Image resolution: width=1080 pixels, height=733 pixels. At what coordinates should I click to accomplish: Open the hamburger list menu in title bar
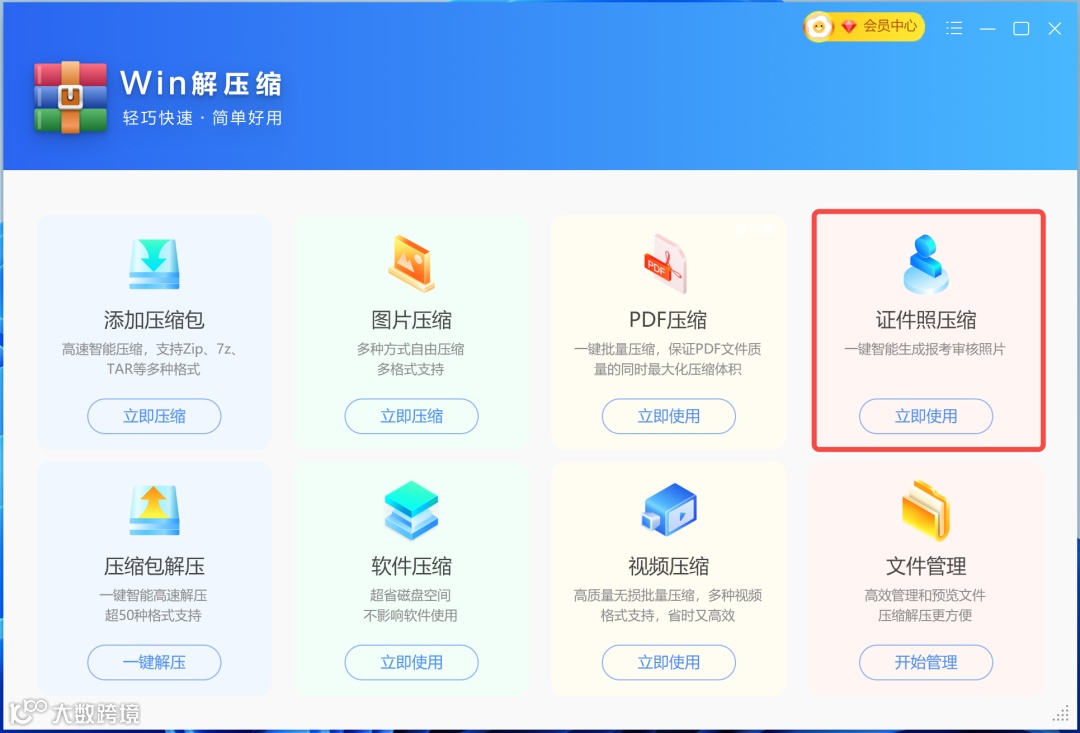[954, 28]
